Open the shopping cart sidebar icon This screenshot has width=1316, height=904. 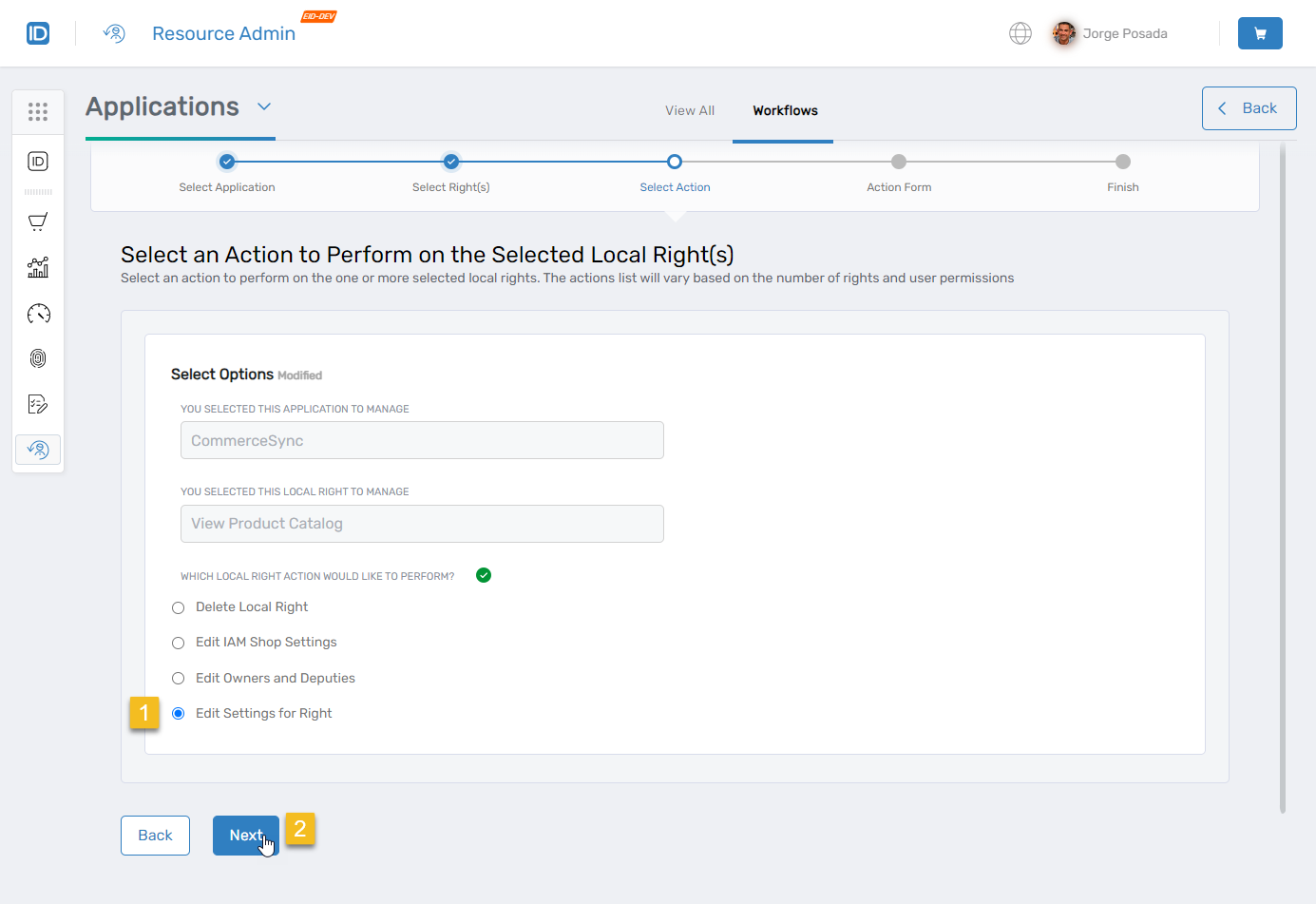38,221
